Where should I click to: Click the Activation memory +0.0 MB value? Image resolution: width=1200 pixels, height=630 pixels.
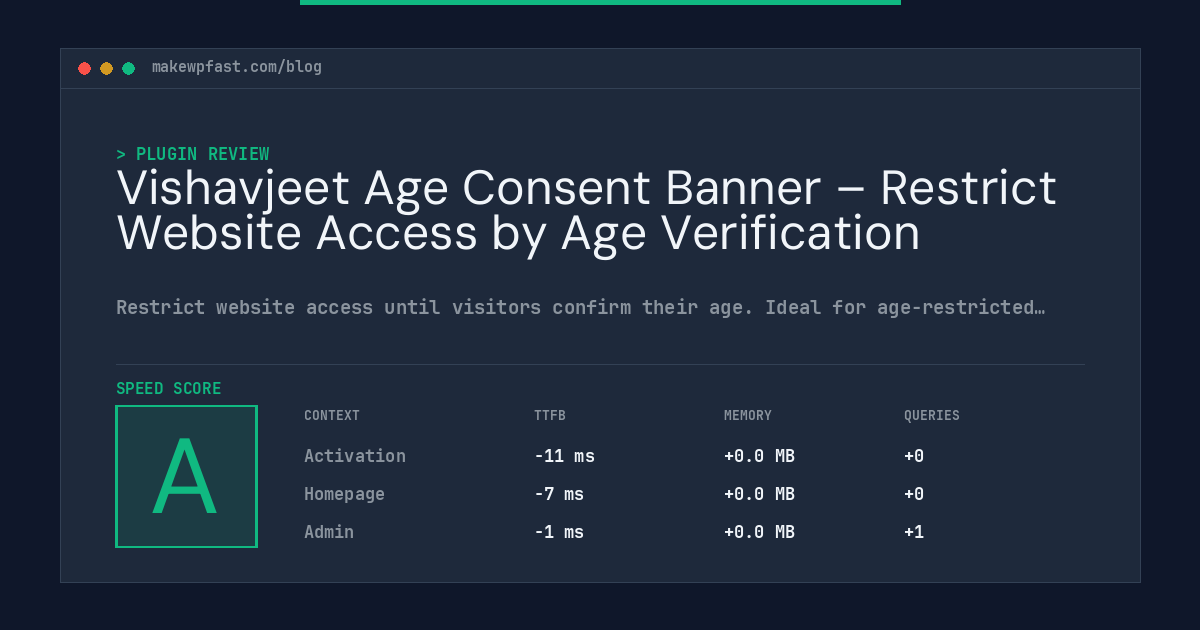(759, 456)
